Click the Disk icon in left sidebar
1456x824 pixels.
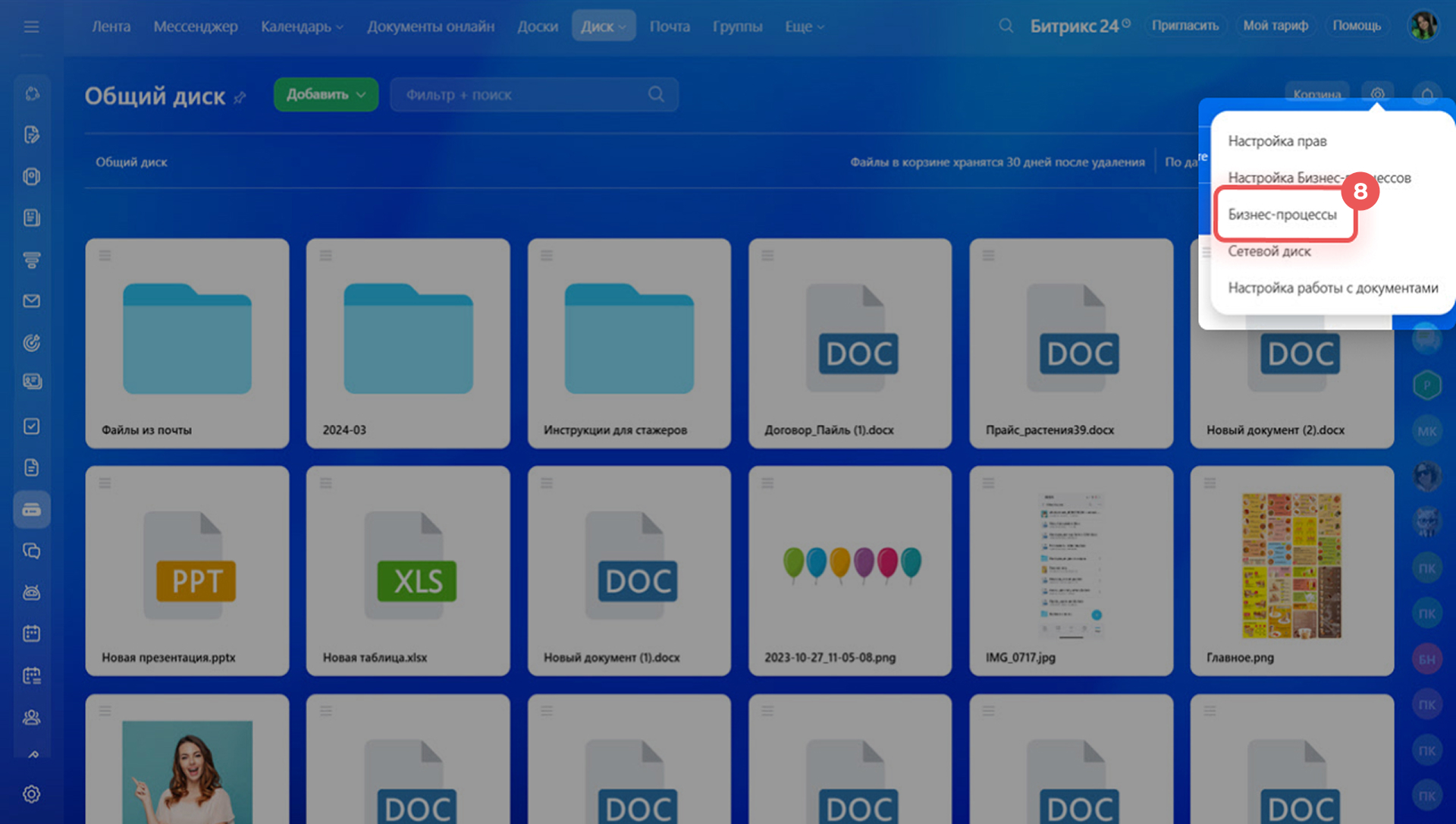[x=31, y=510]
